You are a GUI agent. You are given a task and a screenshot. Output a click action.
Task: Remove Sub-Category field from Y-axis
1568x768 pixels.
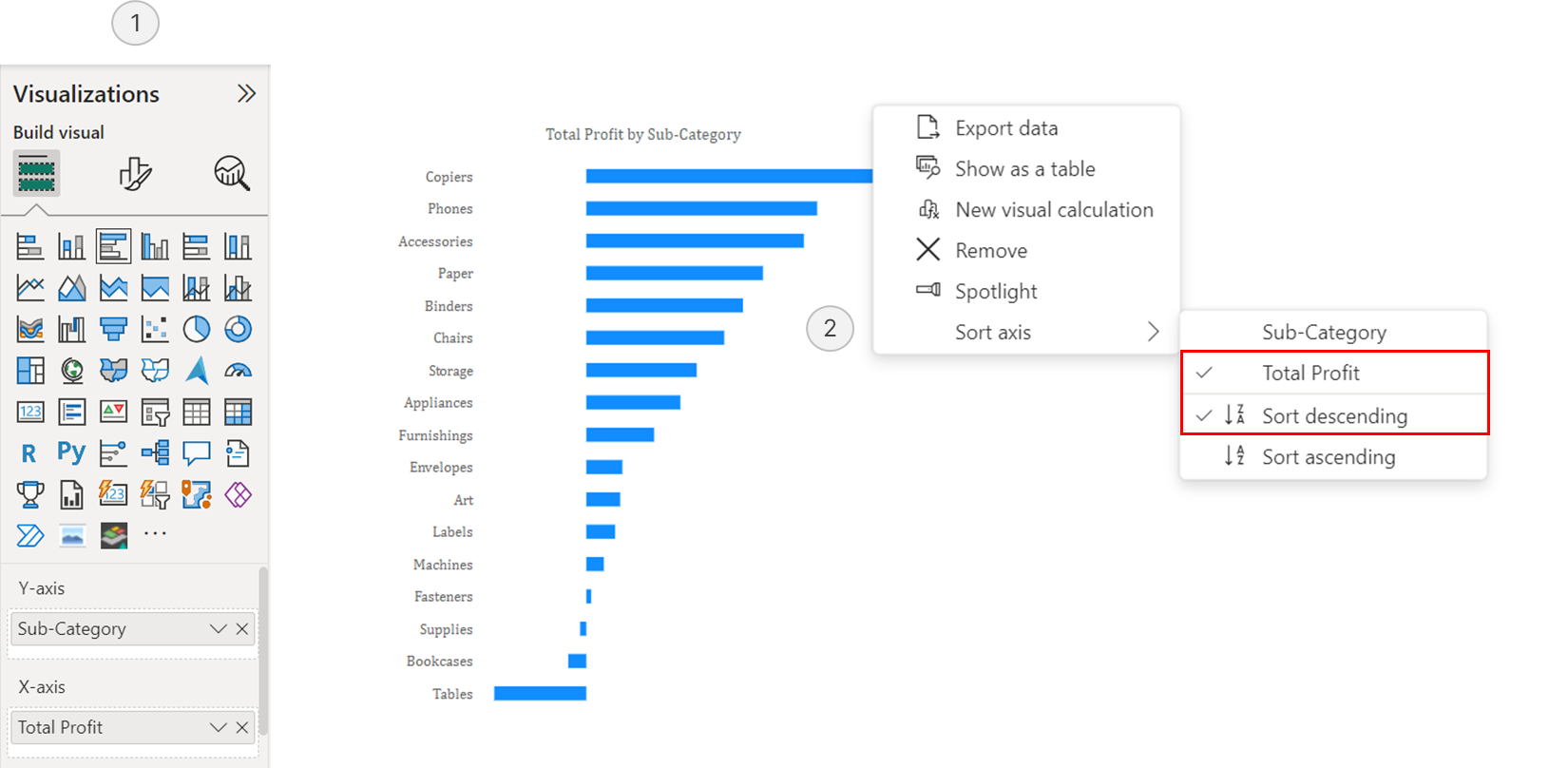coord(242,629)
